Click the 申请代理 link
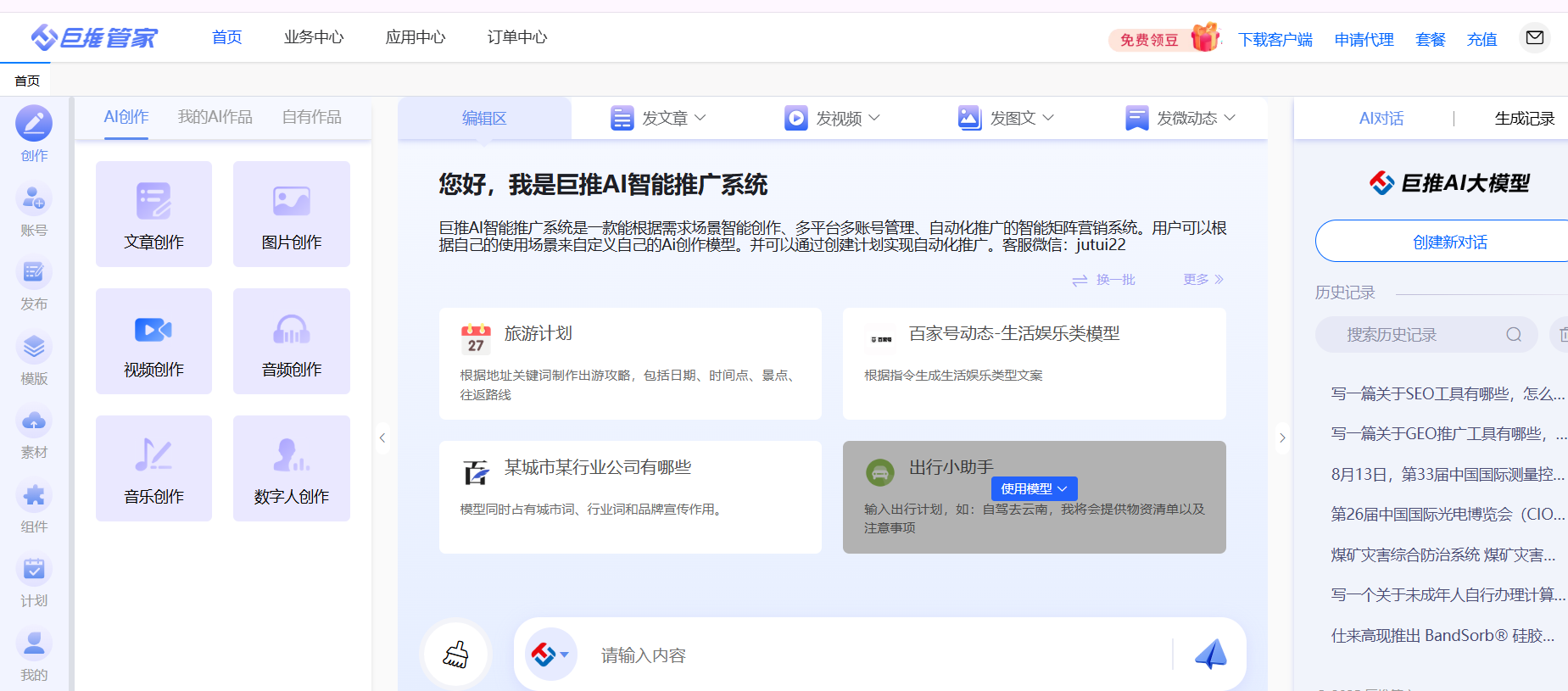The image size is (1568, 691). (x=1364, y=40)
